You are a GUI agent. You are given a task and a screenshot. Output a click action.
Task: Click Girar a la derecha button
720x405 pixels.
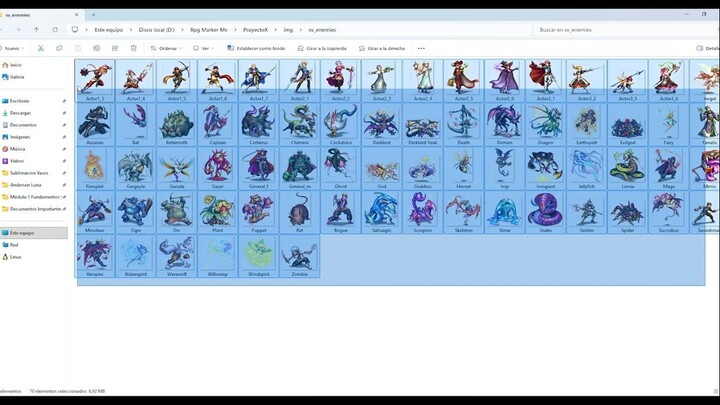[x=382, y=48]
